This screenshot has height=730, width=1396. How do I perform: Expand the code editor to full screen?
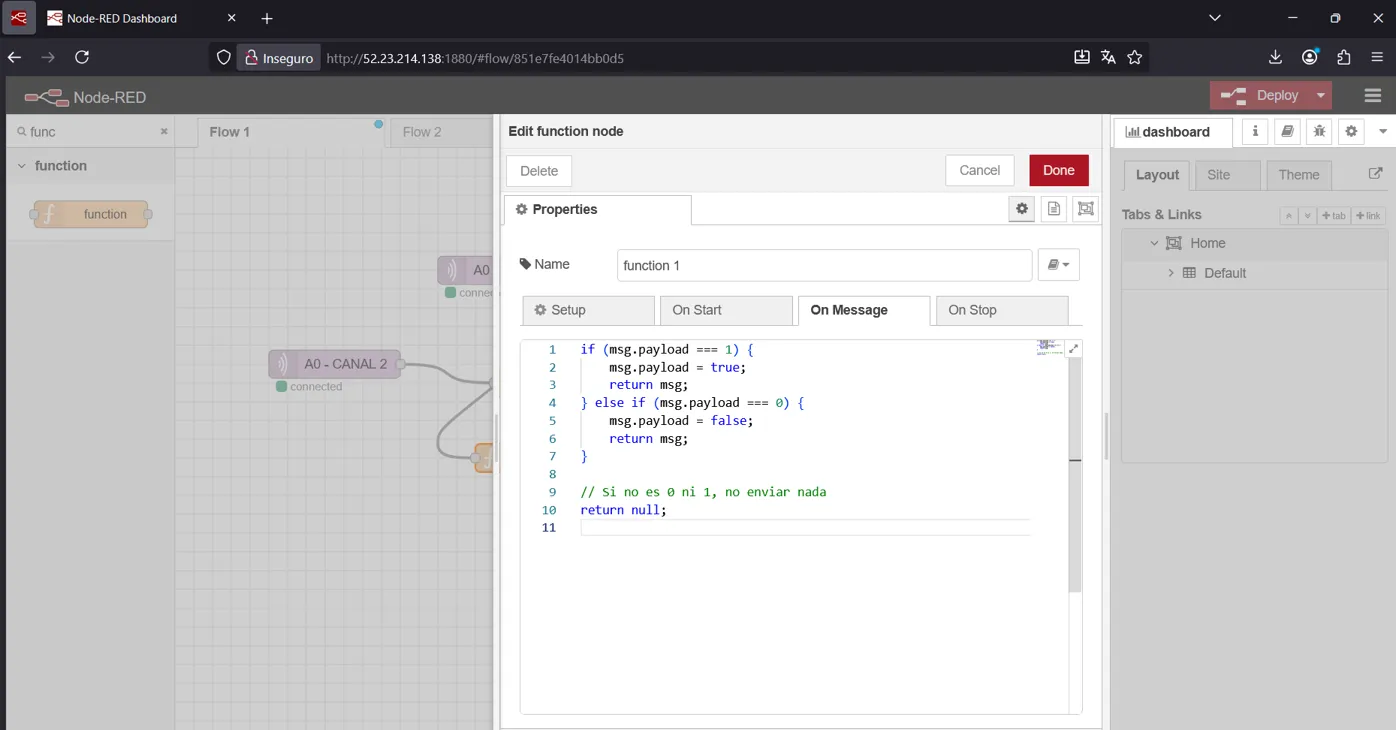click(1073, 349)
